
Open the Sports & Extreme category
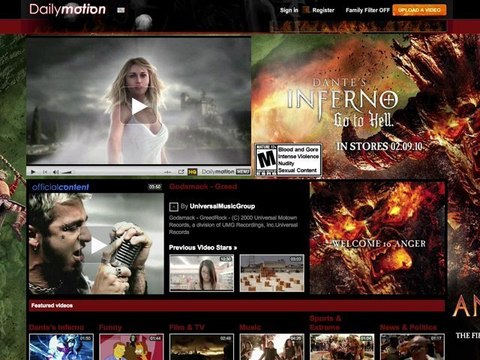tap(325, 323)
